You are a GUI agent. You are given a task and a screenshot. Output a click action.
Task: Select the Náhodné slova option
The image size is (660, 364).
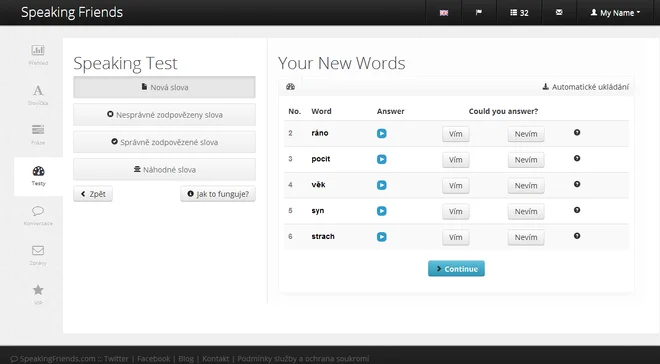[x=164, y=170]
